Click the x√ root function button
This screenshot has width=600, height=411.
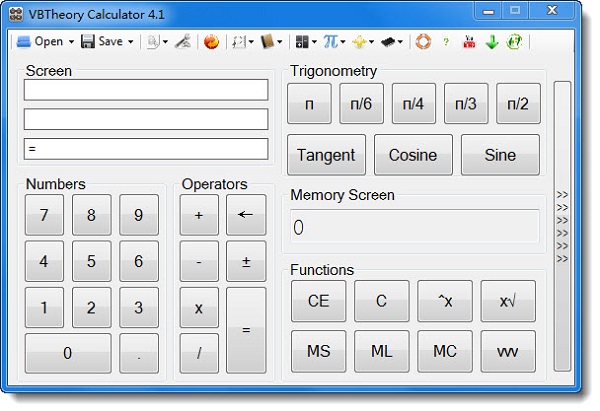pyautogui.click(x=508, y=301)
